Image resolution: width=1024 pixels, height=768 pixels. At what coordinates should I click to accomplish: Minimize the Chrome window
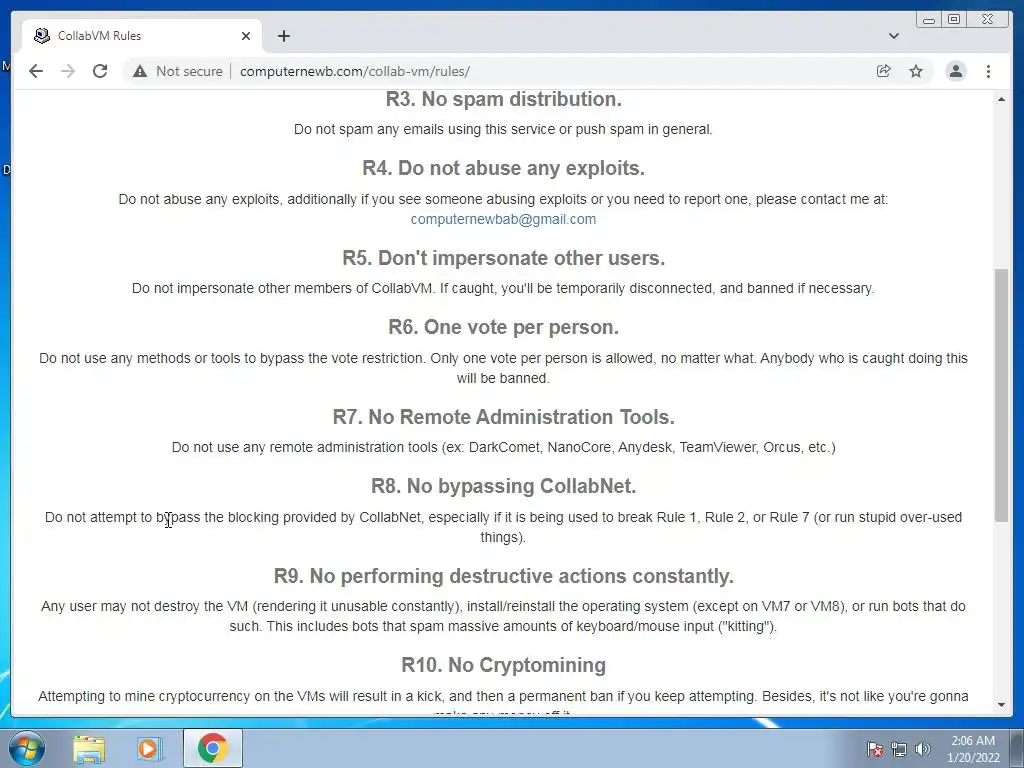[x=929, y=20]
